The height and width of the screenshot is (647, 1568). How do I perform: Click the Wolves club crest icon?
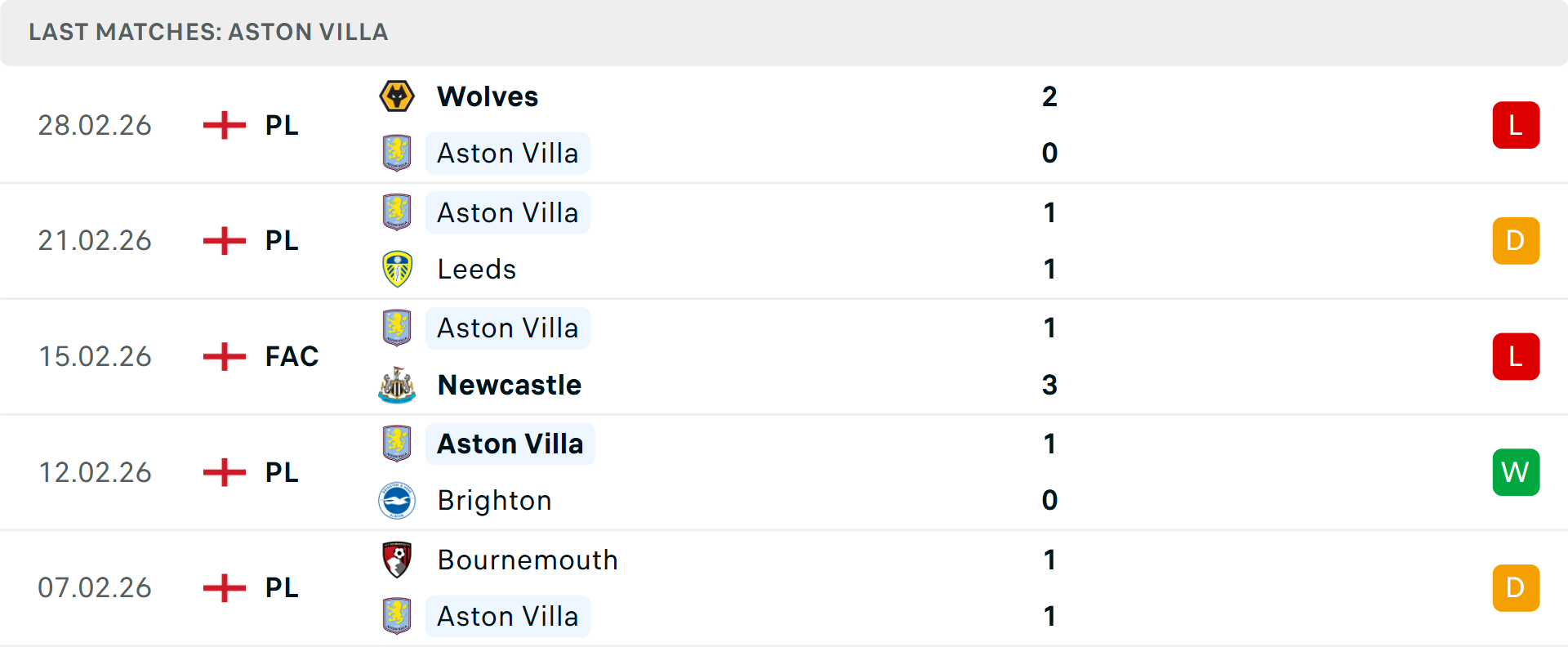tap(397, 96)
